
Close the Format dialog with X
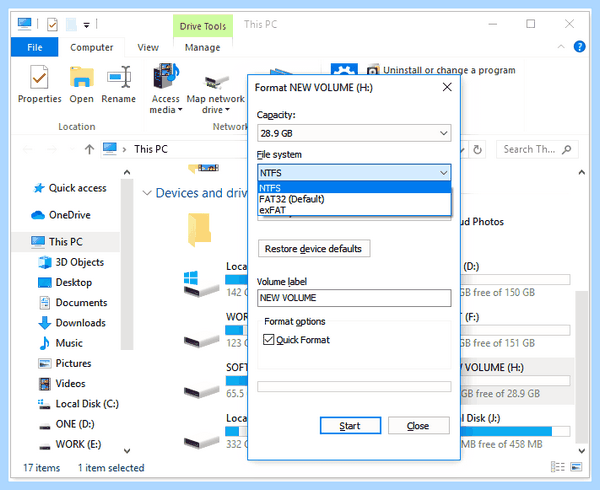point(447,87)
